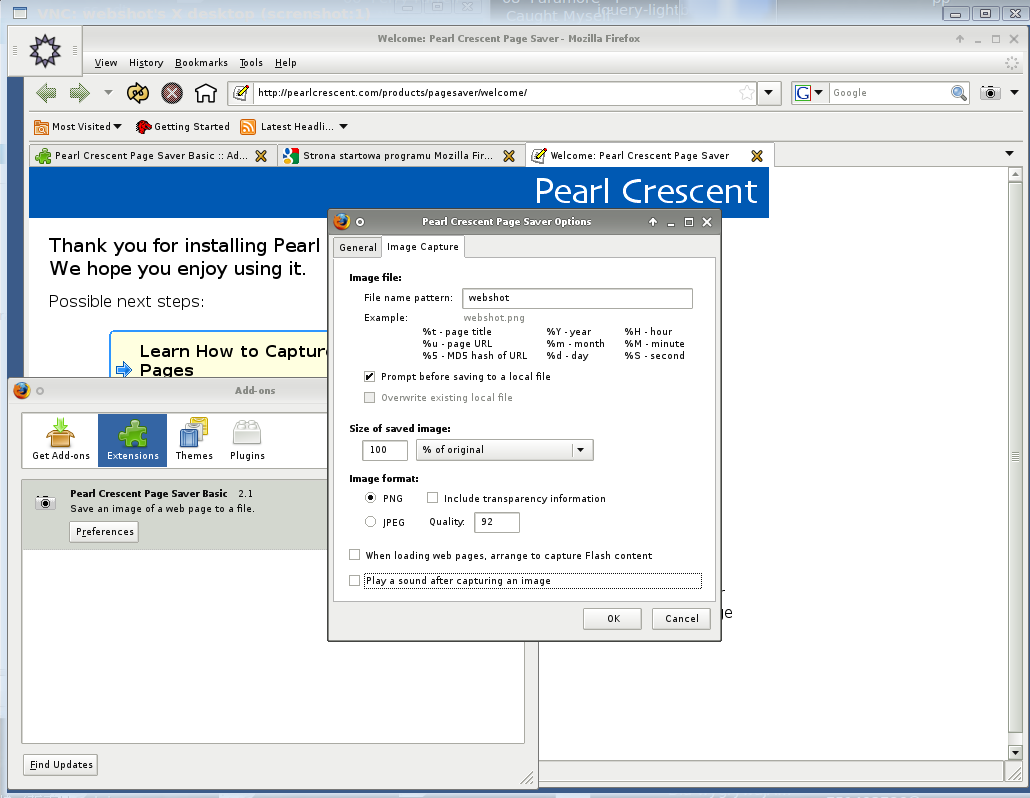Go forward with the green Forward arrow

point(79,93)
